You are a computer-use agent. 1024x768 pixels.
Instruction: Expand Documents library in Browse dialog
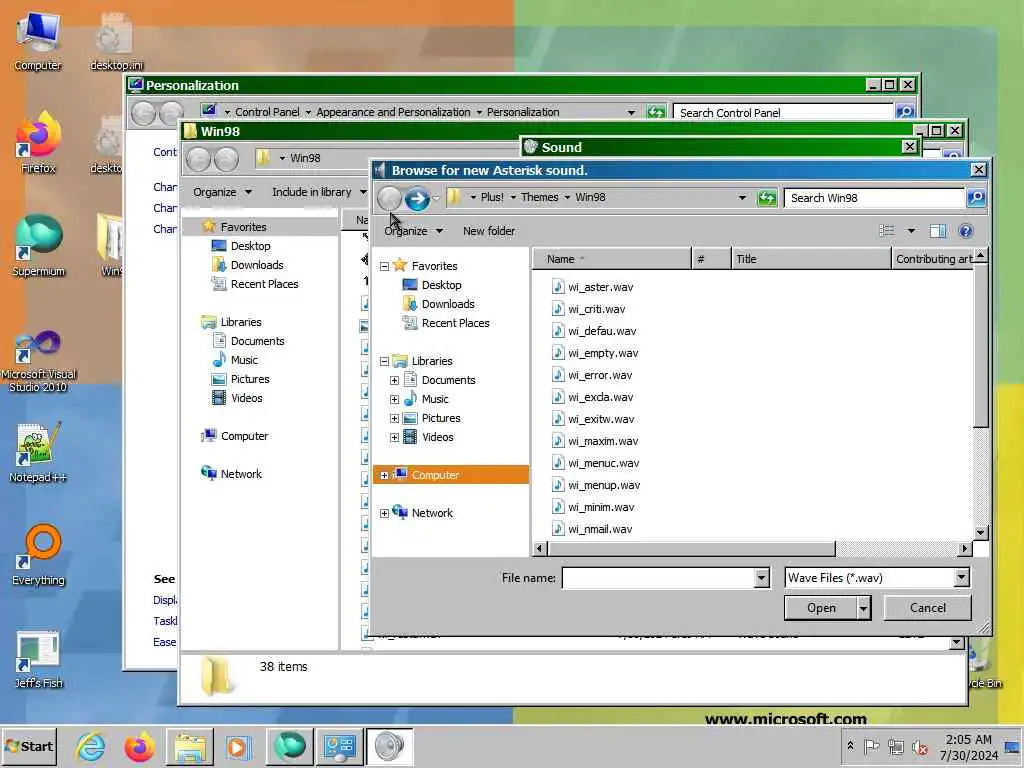394,380
